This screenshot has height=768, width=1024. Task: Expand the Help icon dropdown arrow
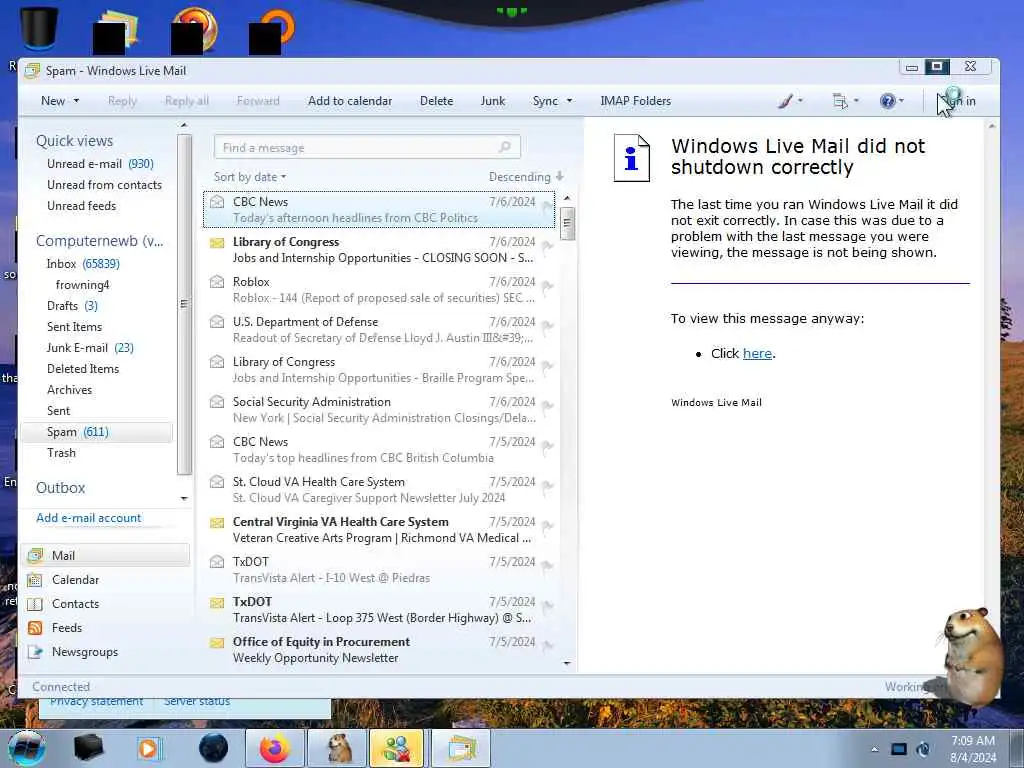tap(901, 101)
